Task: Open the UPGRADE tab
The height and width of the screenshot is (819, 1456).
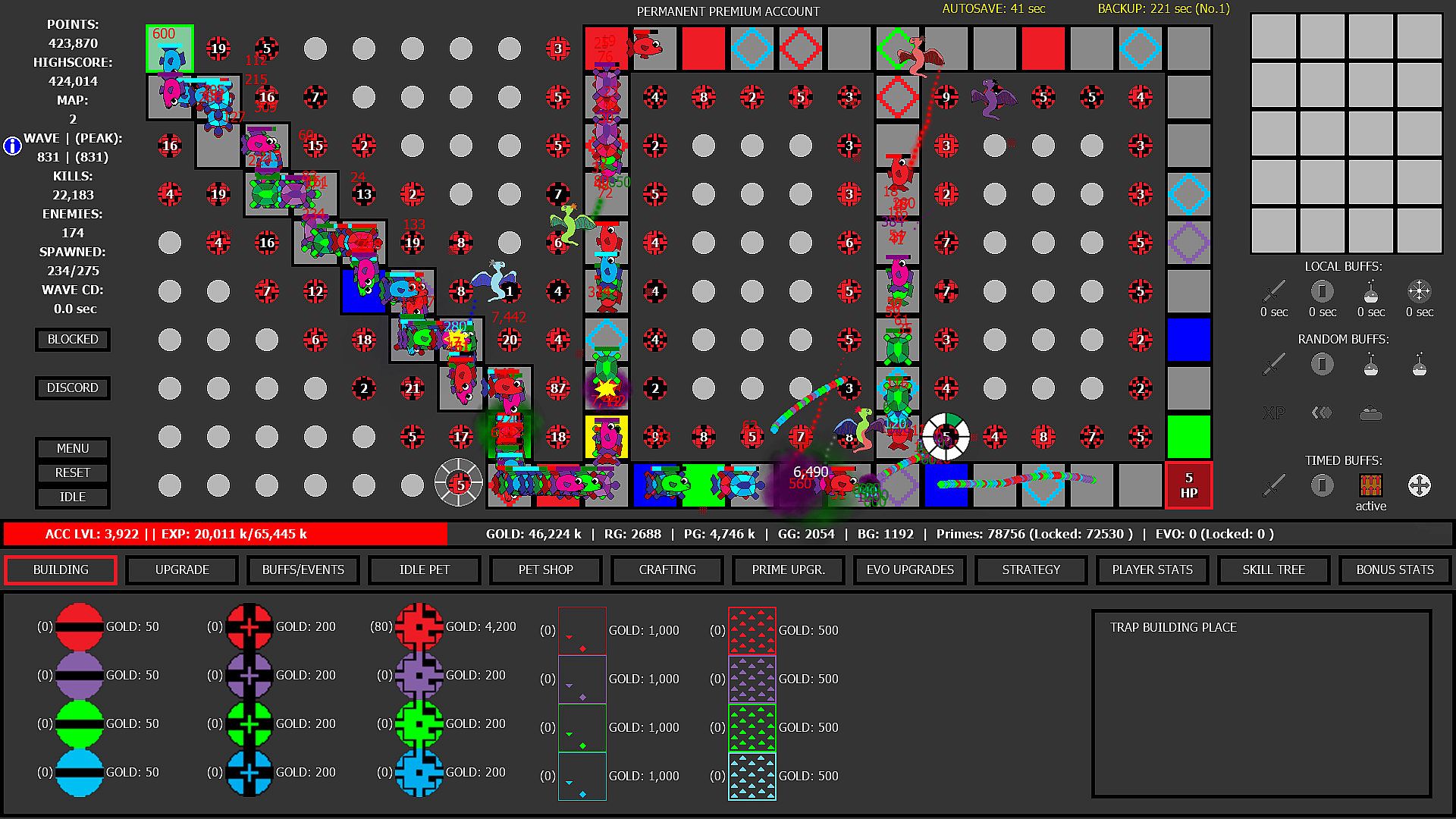Action: [x=182, y=570]
